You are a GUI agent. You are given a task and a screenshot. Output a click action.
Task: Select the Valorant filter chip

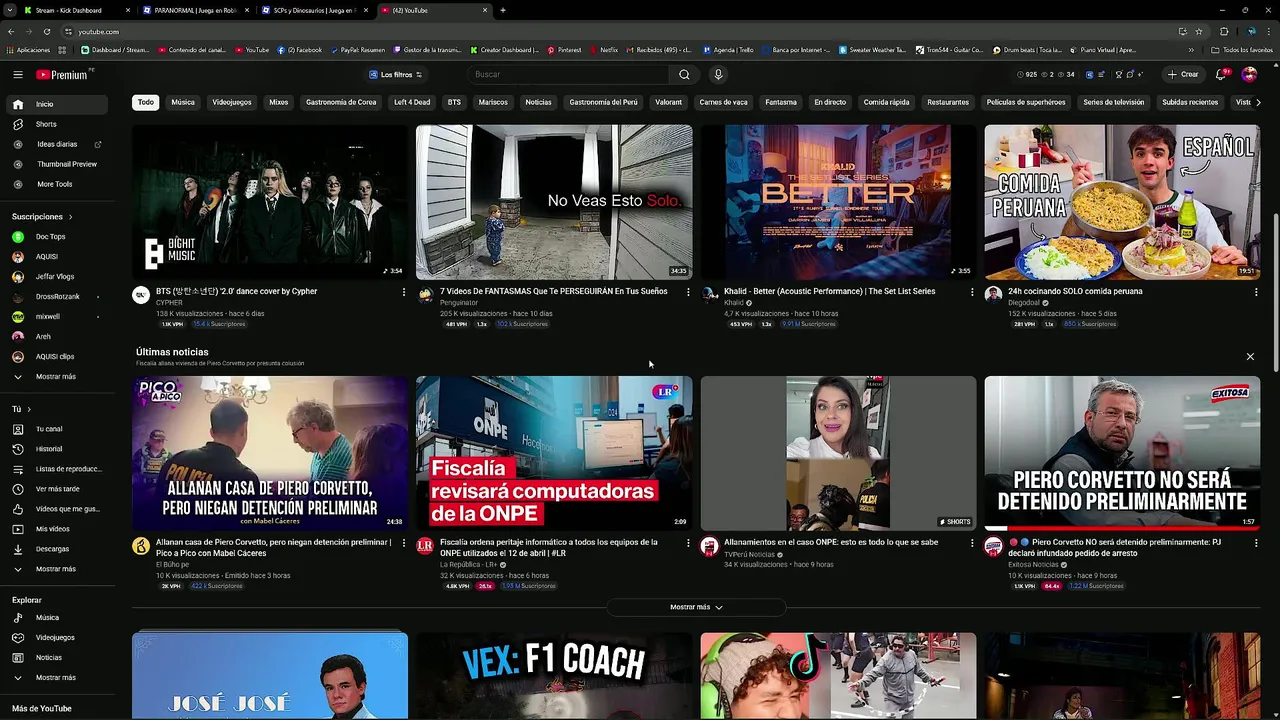point(669,102)
